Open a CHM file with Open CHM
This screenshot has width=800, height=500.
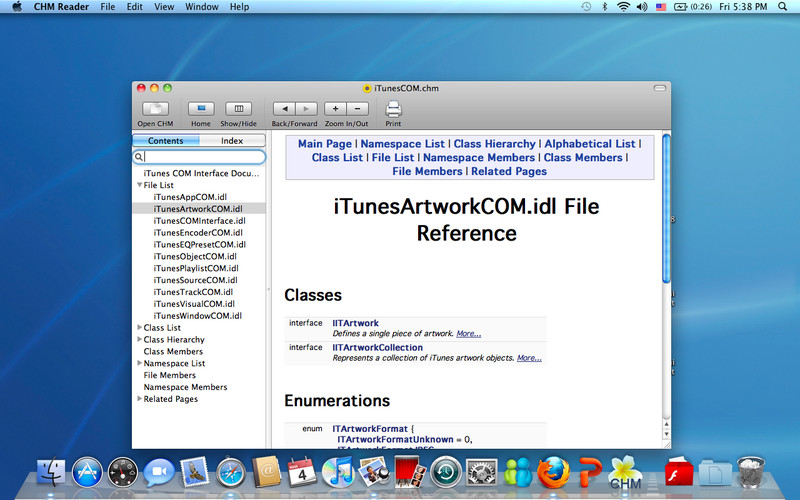[155, 109]
